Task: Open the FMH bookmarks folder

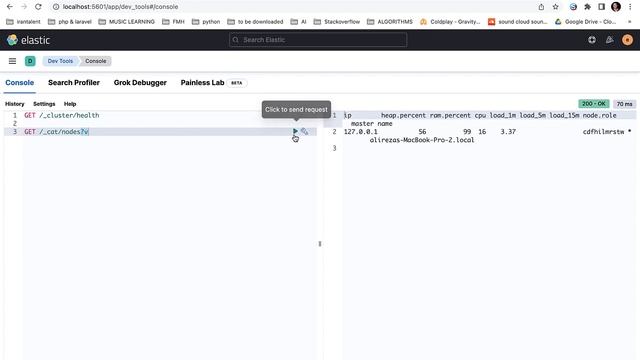Action: pyautogui.click(x=173, y=22)
